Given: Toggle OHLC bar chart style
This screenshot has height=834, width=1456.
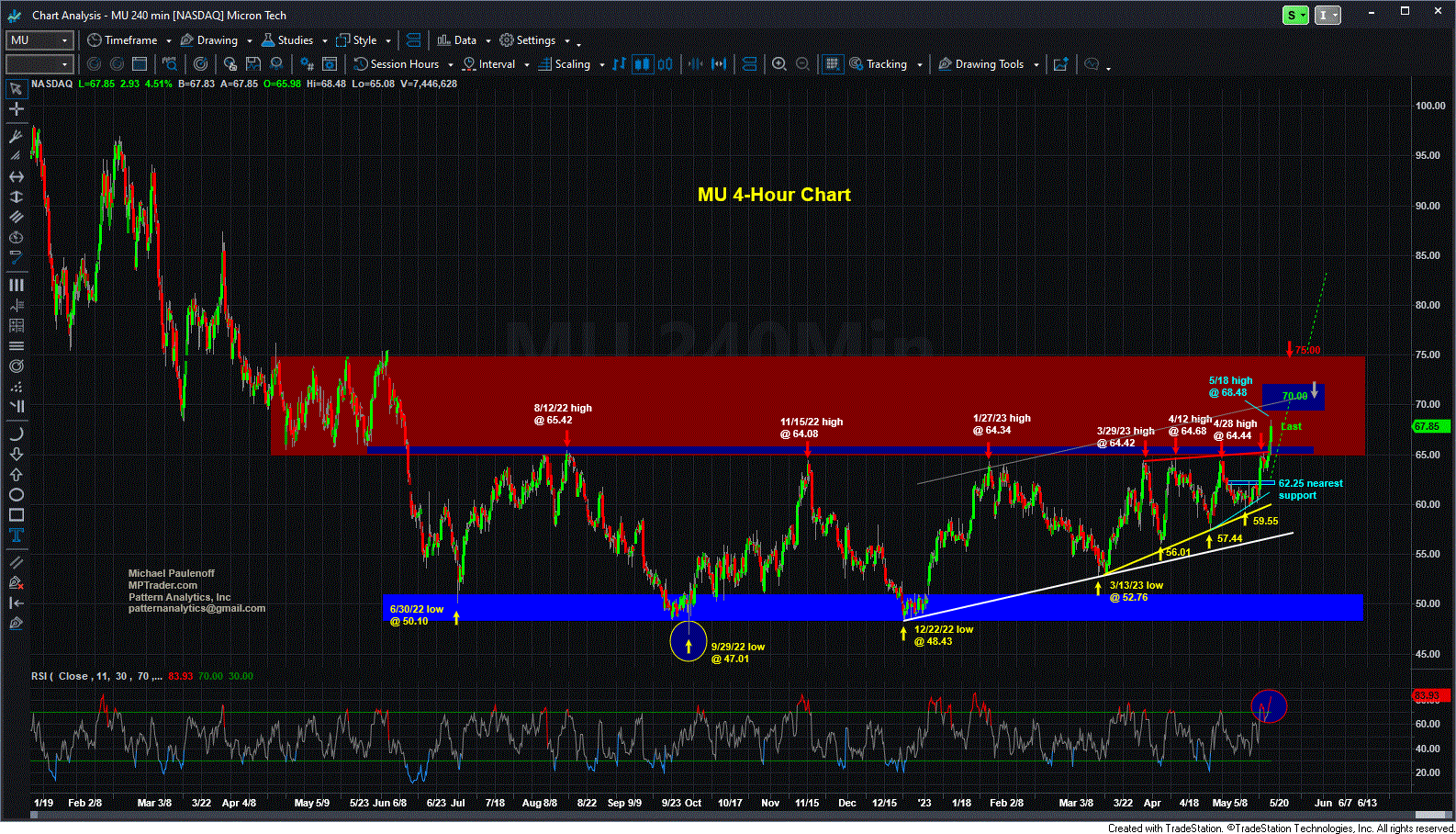Looking at the screenshot, I should (x=619, y=64).
